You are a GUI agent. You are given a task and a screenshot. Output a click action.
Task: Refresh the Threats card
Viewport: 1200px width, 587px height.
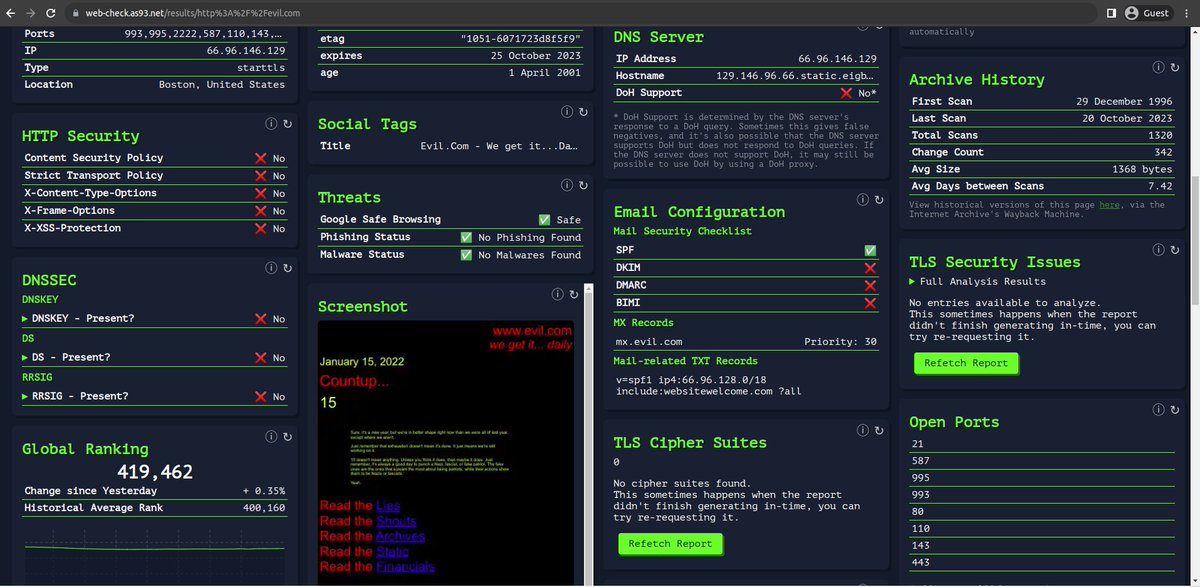tap(584, 184)
